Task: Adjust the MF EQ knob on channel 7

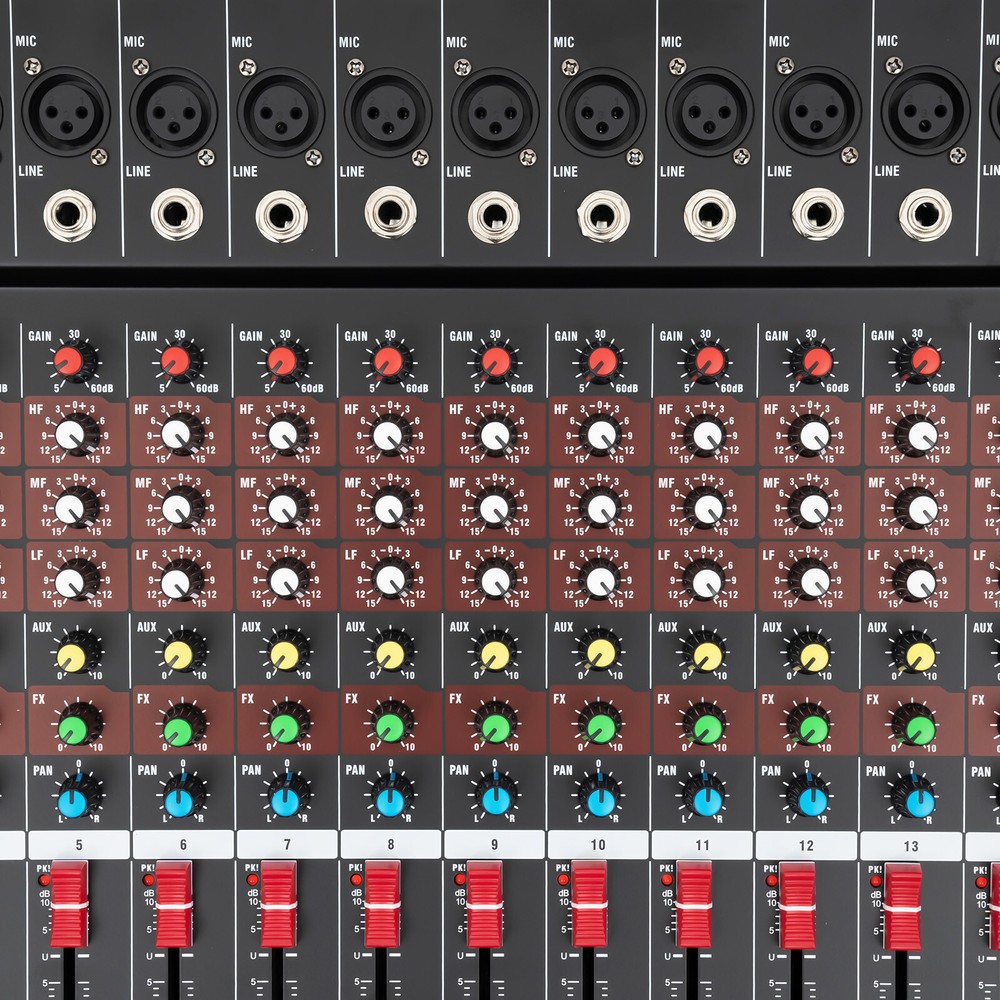Action: point(283,507)
